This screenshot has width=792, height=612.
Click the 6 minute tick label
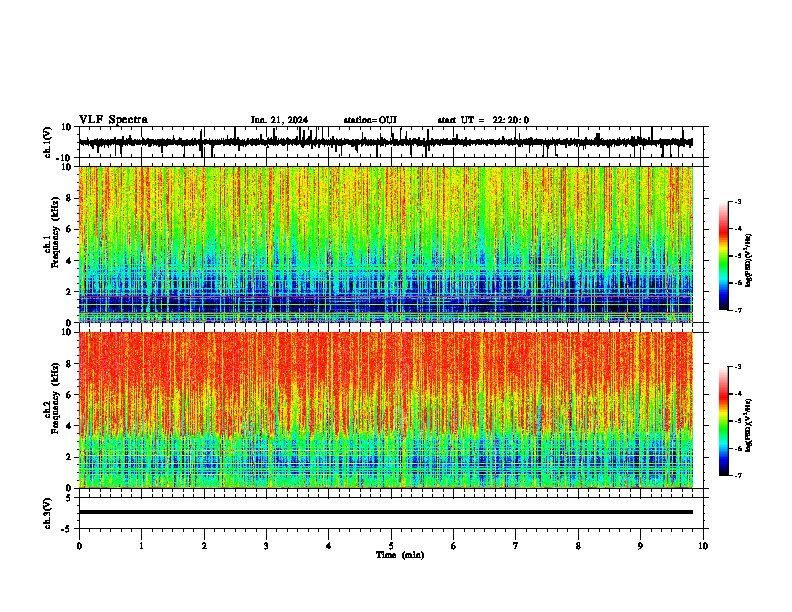point(454,546)
